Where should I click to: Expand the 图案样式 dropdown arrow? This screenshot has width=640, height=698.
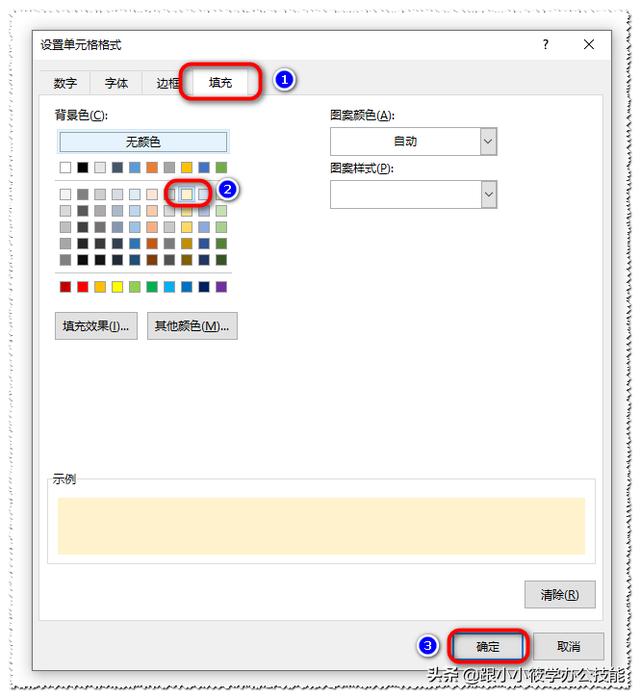(488, 195)
